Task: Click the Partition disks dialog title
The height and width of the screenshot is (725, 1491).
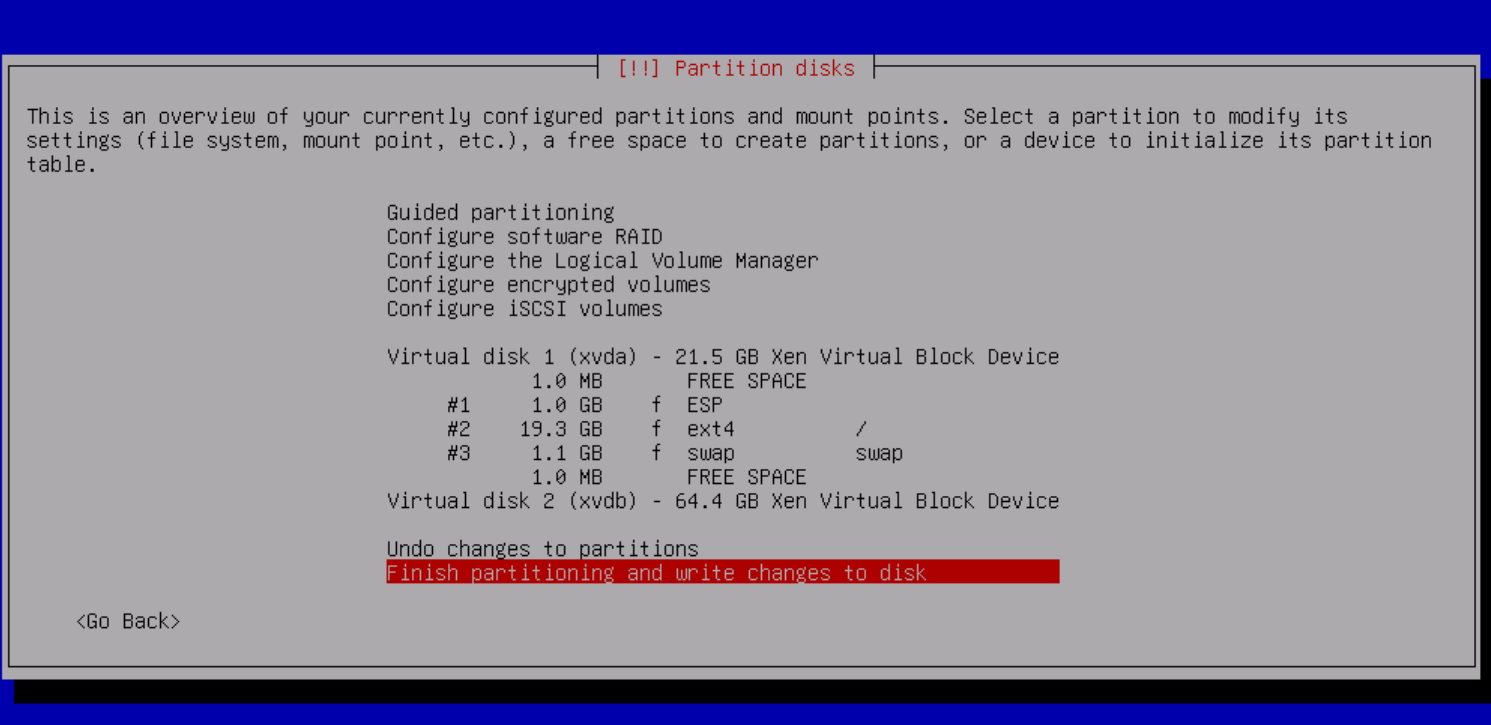Action: (x=736, y=69)
